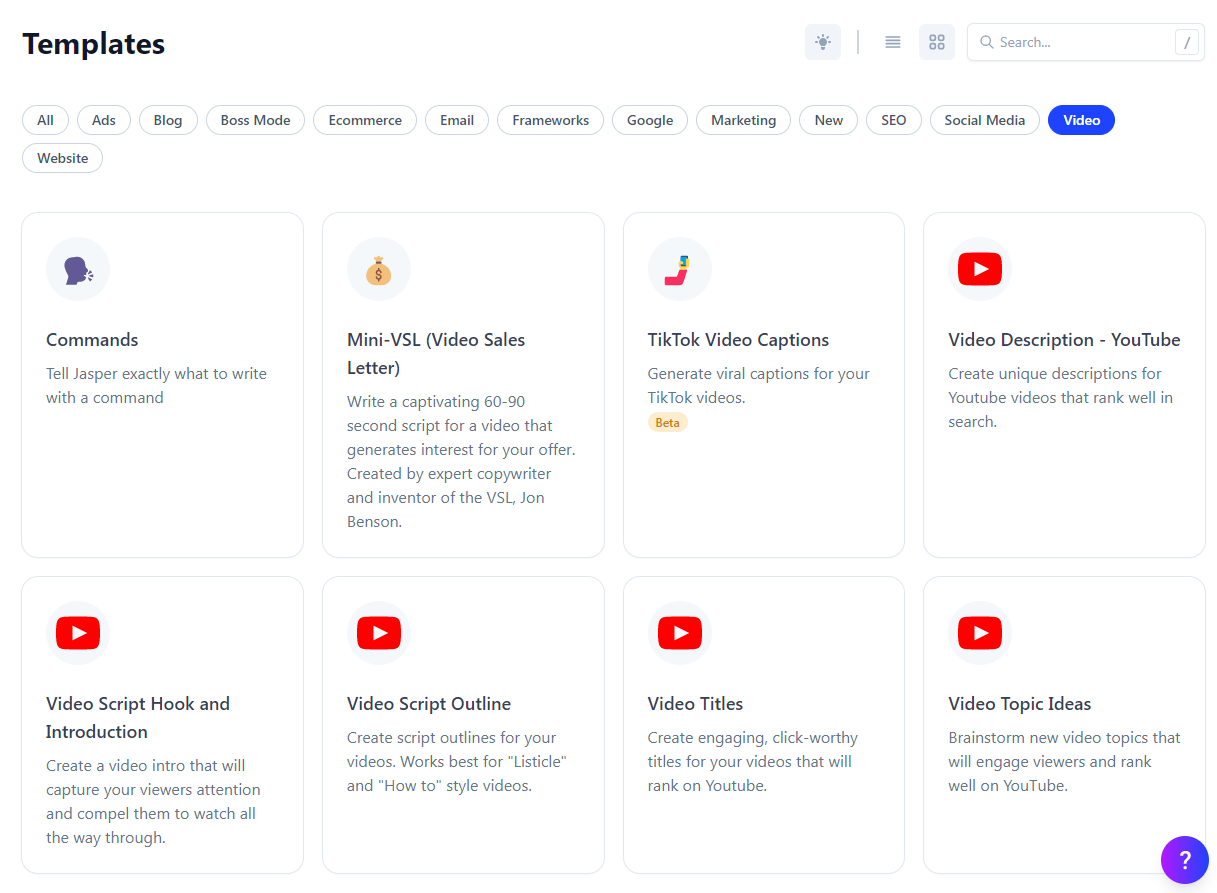
Task: Click the Commands speaking head icon
Action: [78, 269]
